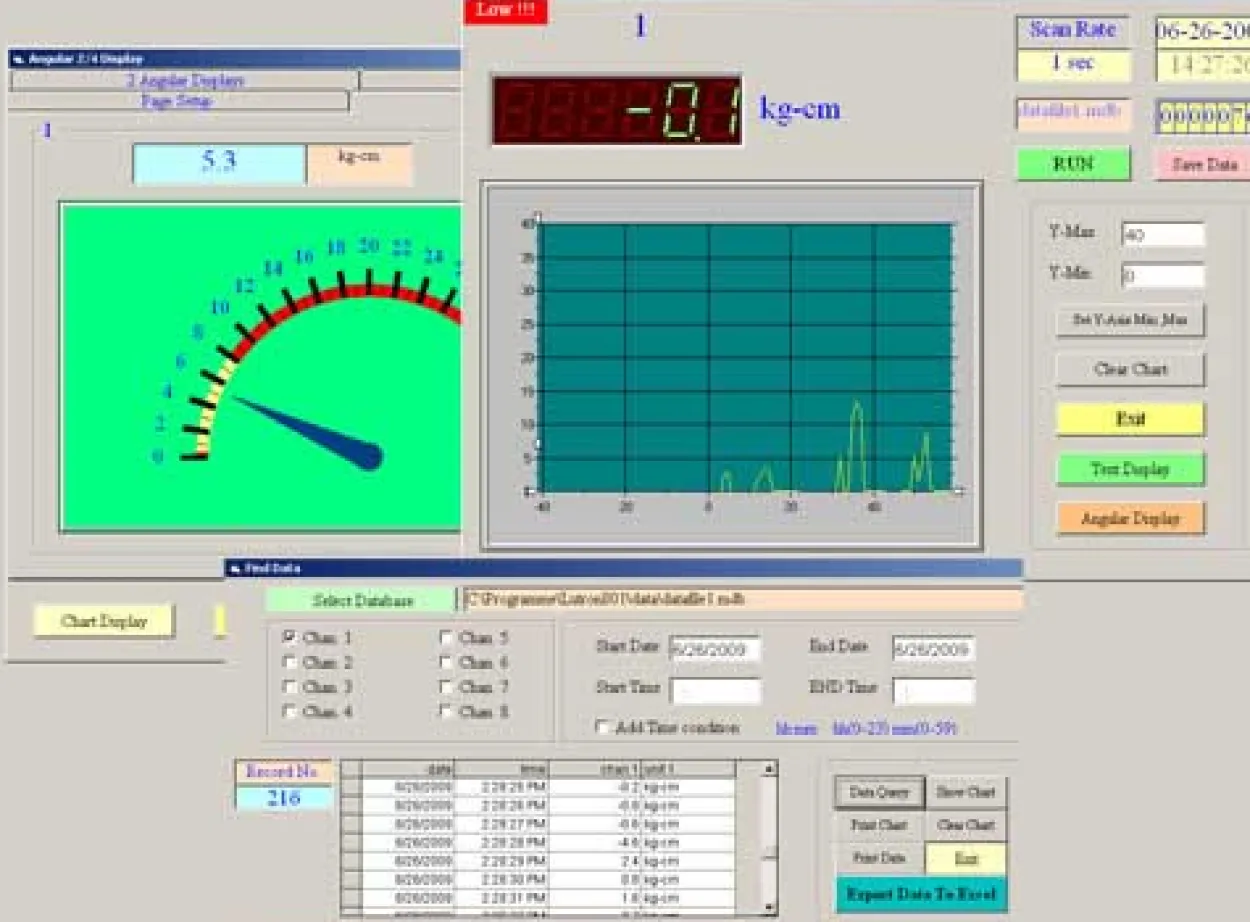The height and width of the screenshot is (922, 1250).
Task: Tick the Chan. 3 checkbox
Action: click(290, 687)
